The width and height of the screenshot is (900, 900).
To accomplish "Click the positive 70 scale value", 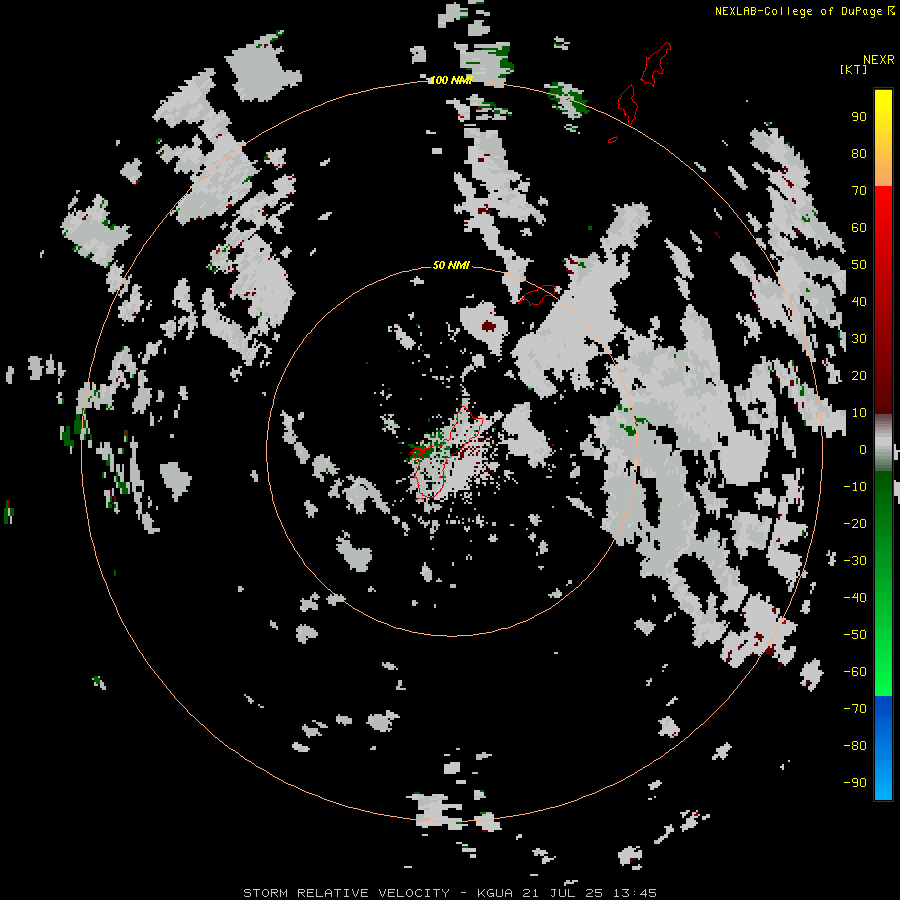I will (x=859, y=191).
